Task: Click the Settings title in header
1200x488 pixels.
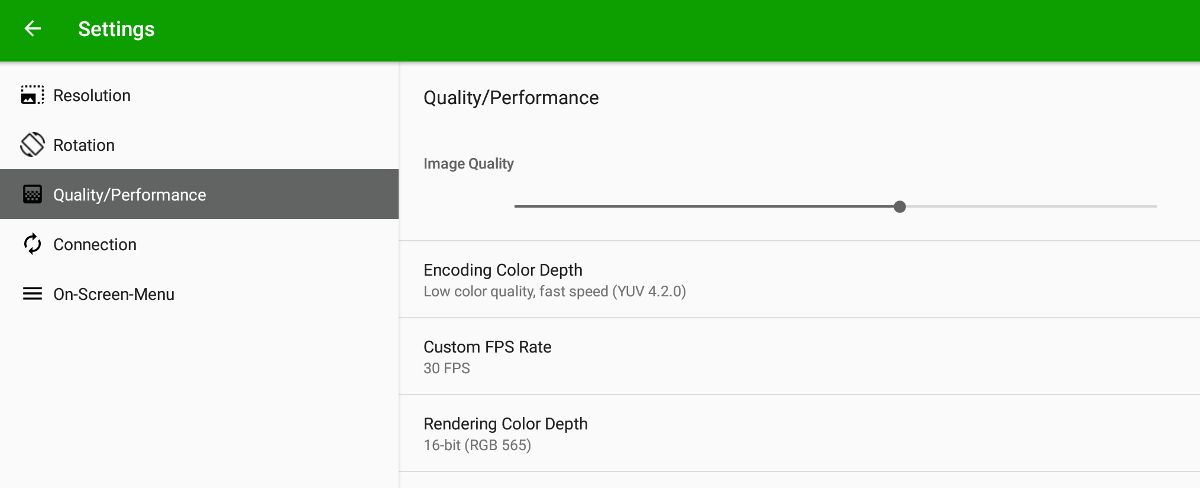Action: click(116, 29)
